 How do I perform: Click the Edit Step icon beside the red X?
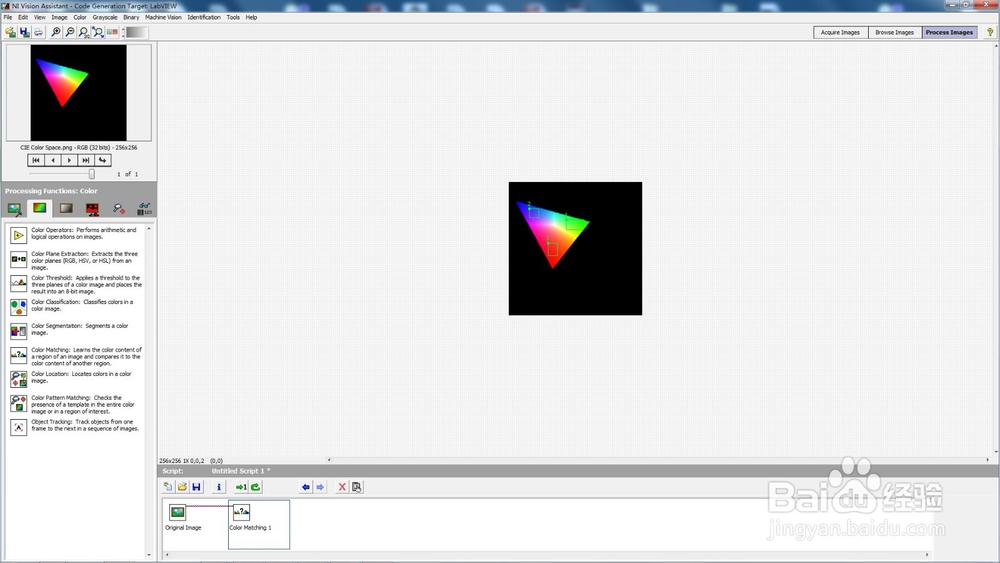357,487
